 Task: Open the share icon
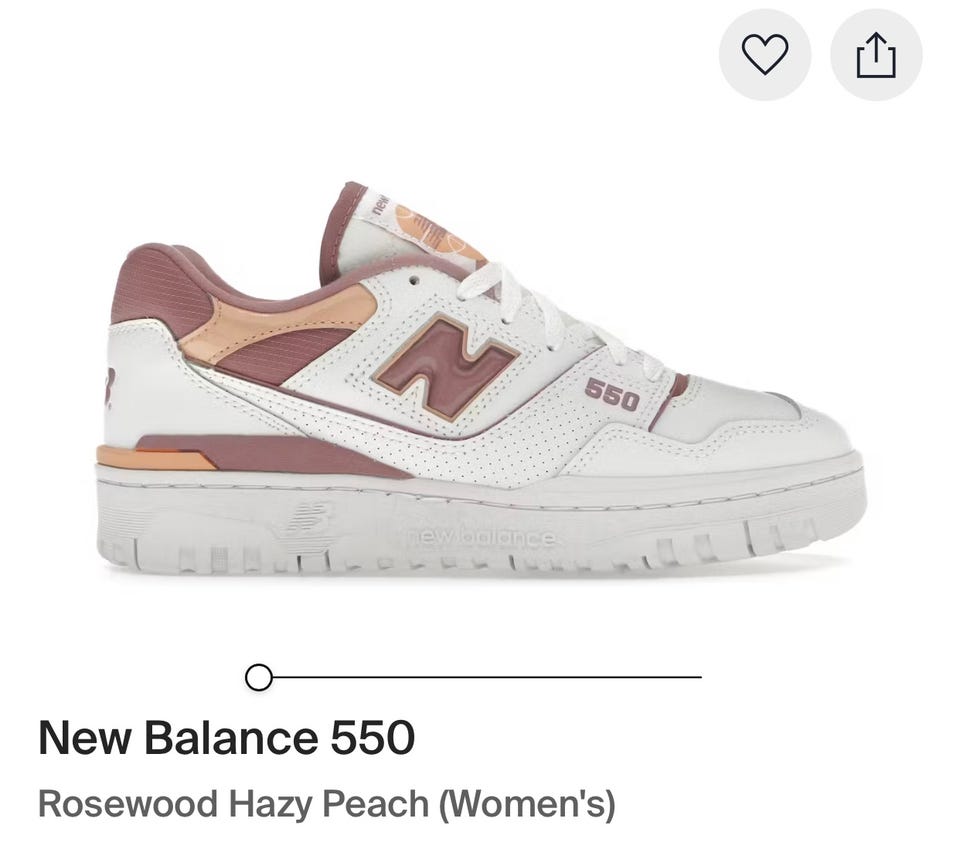[x=876, y=55]
